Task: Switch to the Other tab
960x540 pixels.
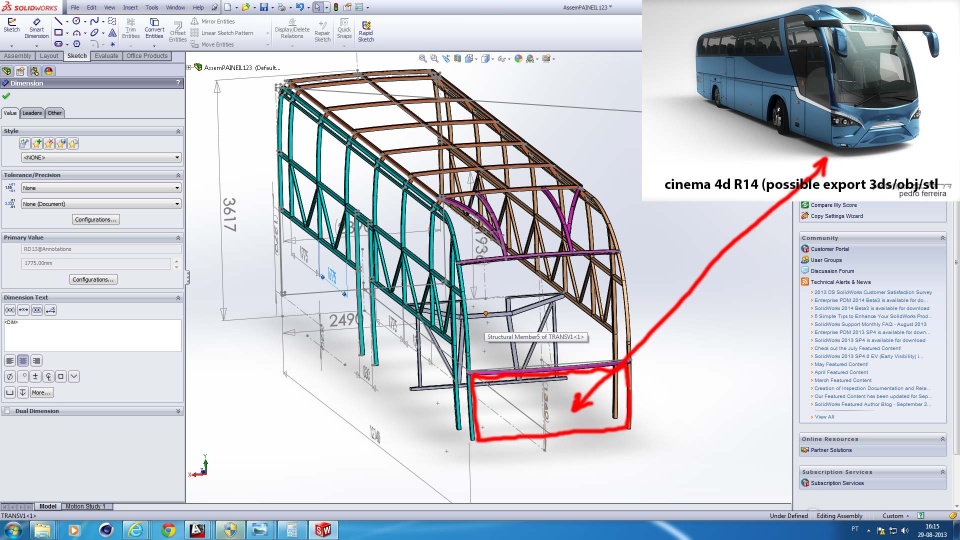Action: coord(54,113)
